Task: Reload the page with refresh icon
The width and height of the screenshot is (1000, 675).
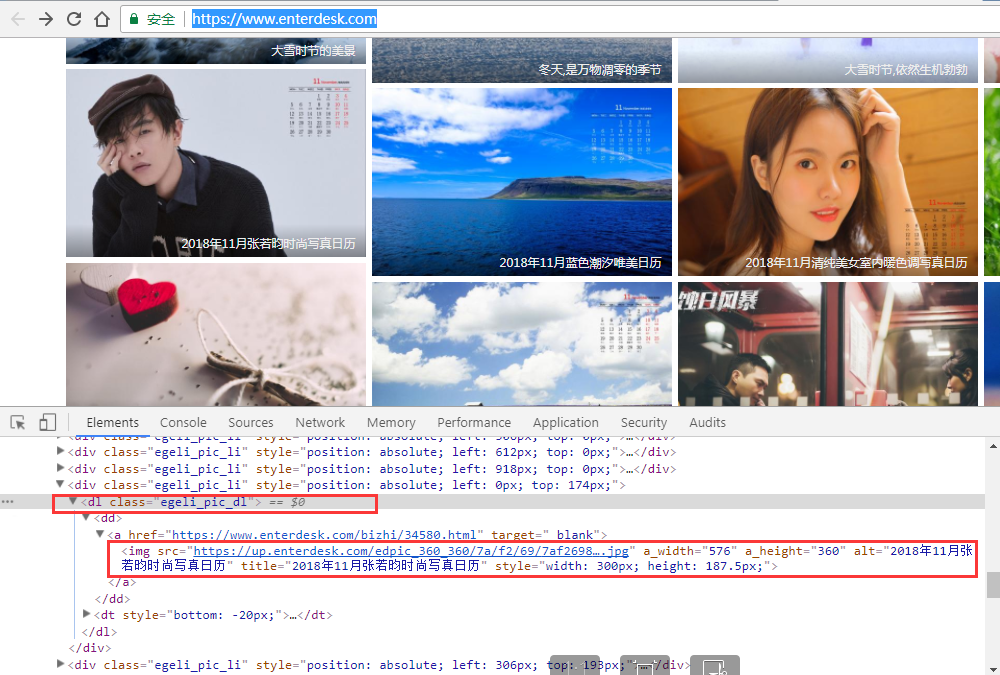Action: 74,19
